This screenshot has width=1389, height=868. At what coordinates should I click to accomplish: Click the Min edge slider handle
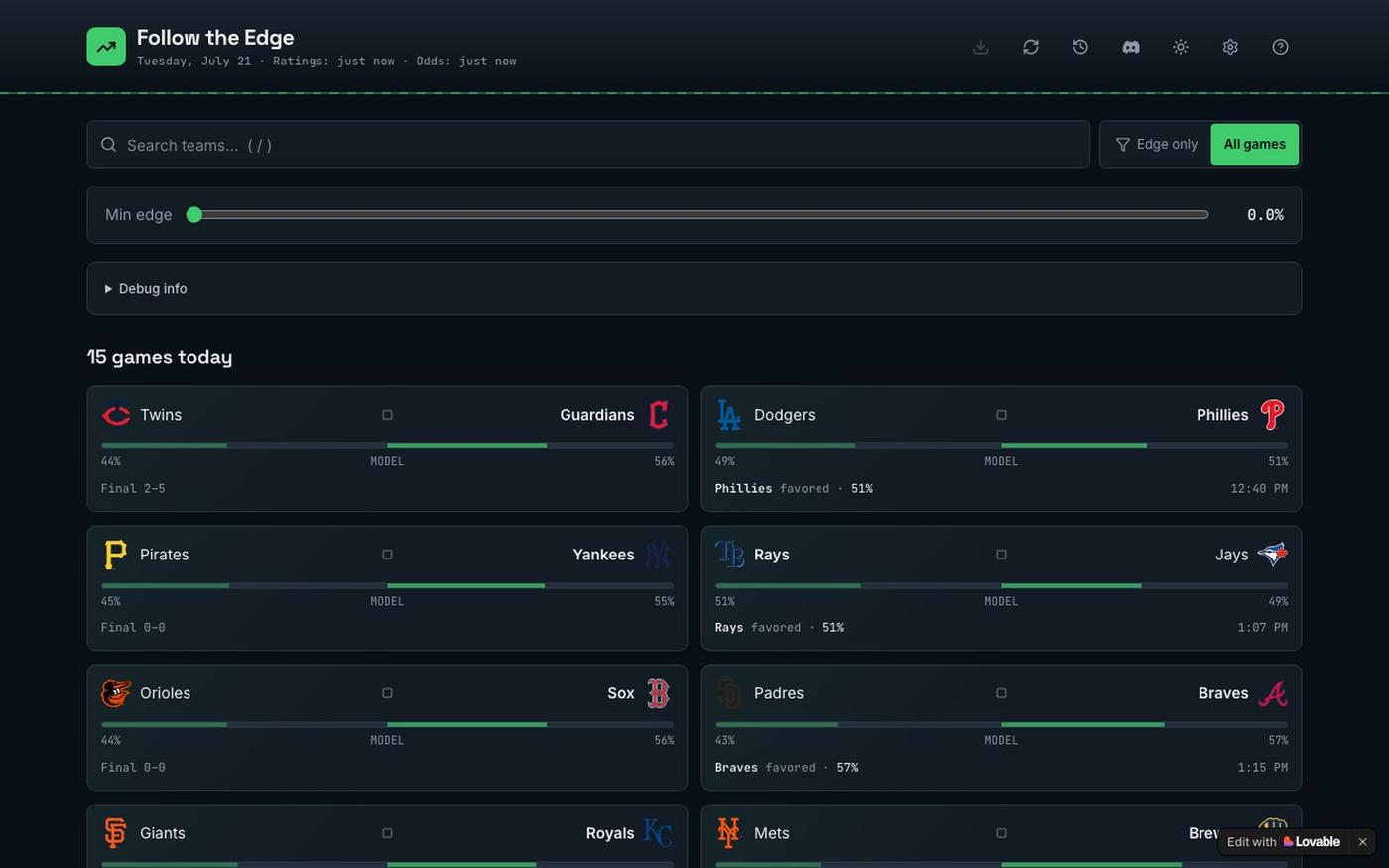[x=194, y=215]
